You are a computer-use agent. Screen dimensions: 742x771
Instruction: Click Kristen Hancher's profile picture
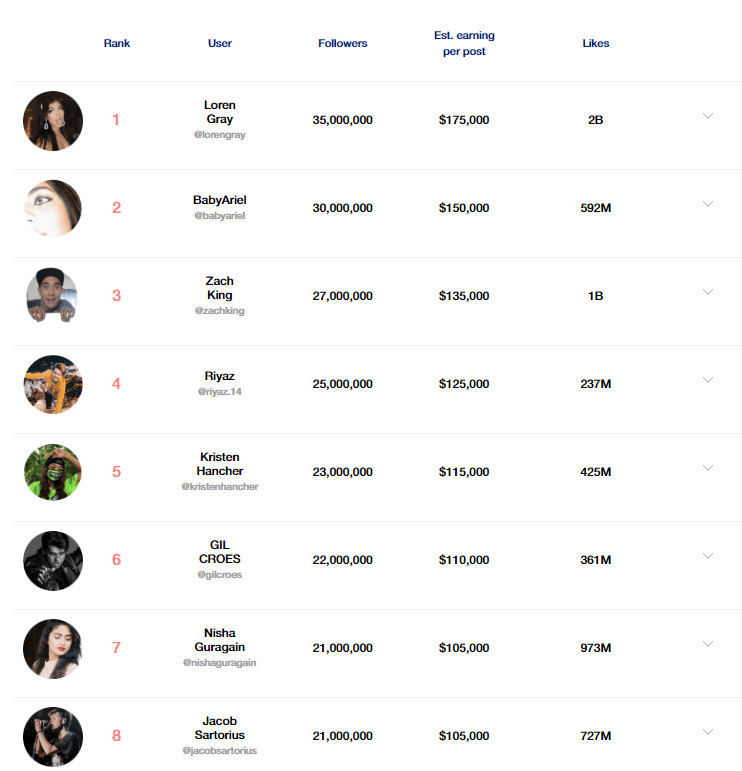[53, 472]
